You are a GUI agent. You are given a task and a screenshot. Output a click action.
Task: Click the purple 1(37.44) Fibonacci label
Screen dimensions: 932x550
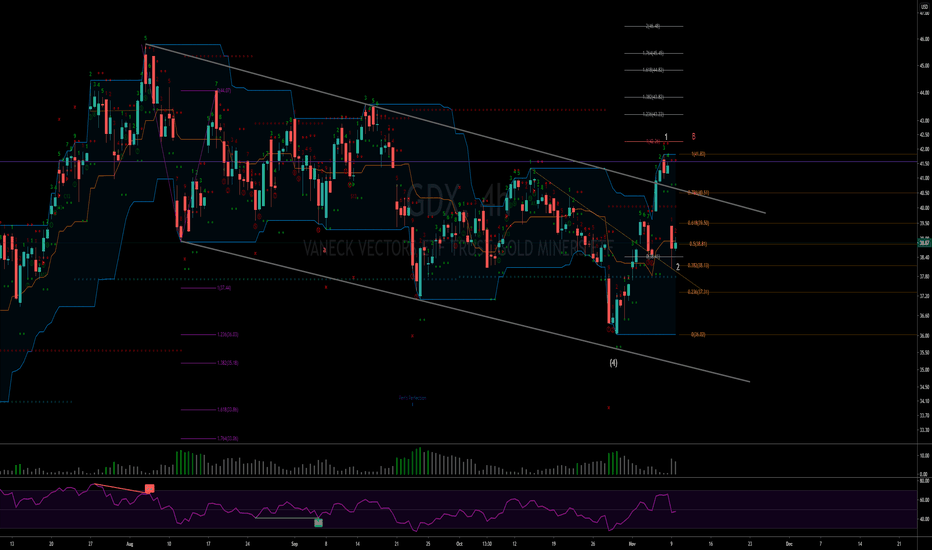[x=224, y=288]
